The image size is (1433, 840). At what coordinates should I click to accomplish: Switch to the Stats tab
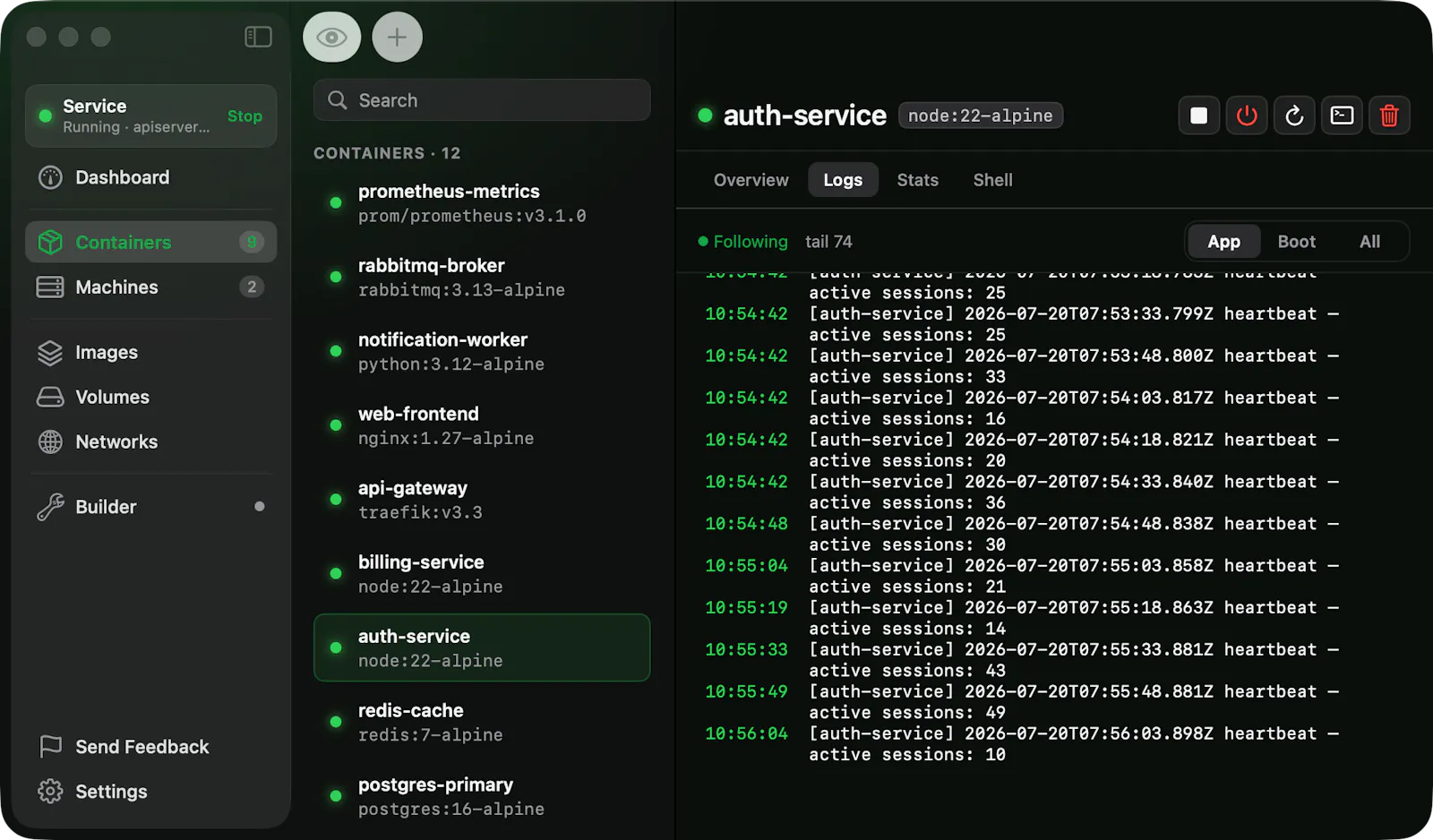[918, 180]
